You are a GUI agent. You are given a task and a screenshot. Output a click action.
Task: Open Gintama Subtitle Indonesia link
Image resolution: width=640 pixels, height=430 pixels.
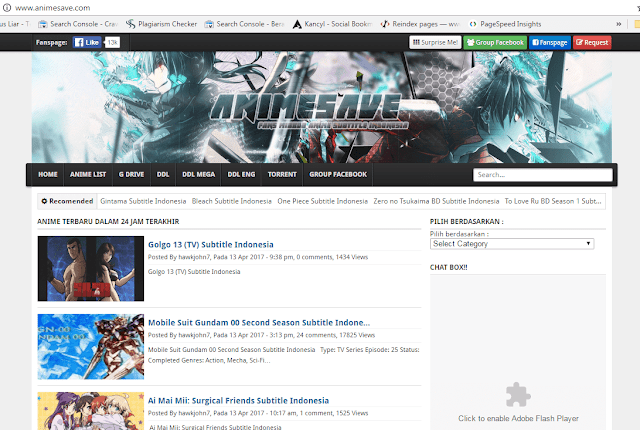(143, 201)
